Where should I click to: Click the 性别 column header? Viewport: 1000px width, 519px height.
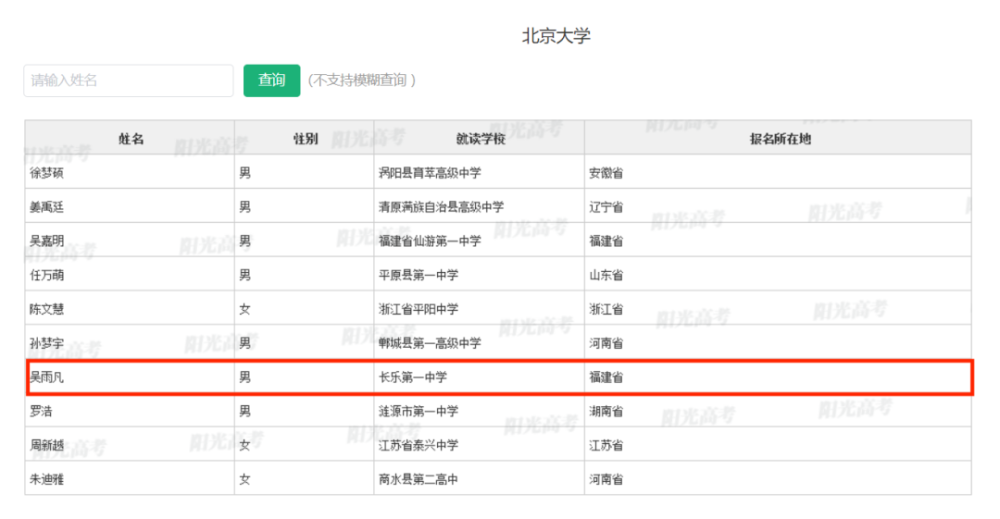coord(305,139)
